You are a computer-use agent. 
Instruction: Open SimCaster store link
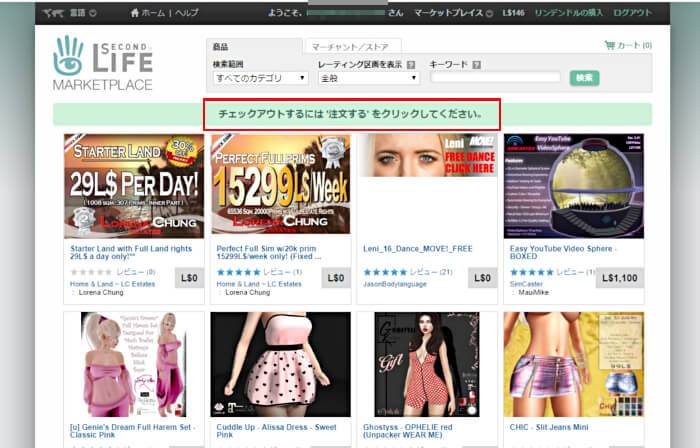tap(526, 284)
